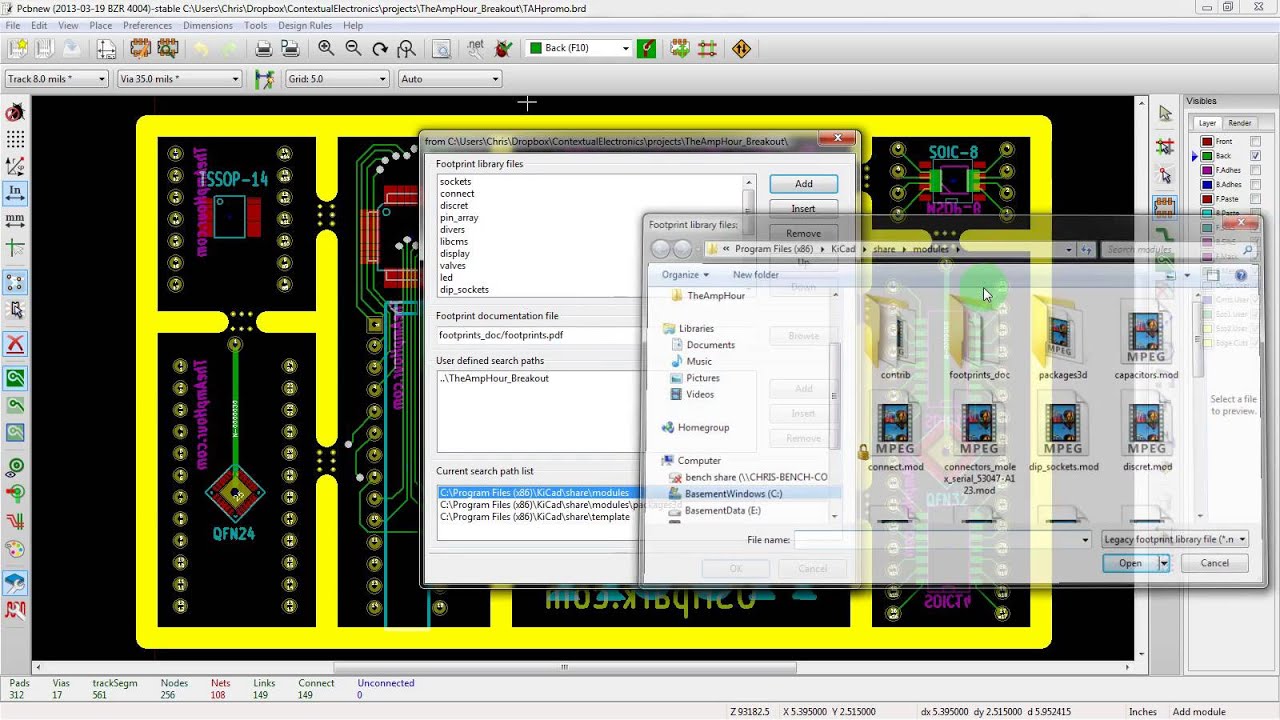
Task: Click the zoom-to-fit icon
Action: click(406, 48)
